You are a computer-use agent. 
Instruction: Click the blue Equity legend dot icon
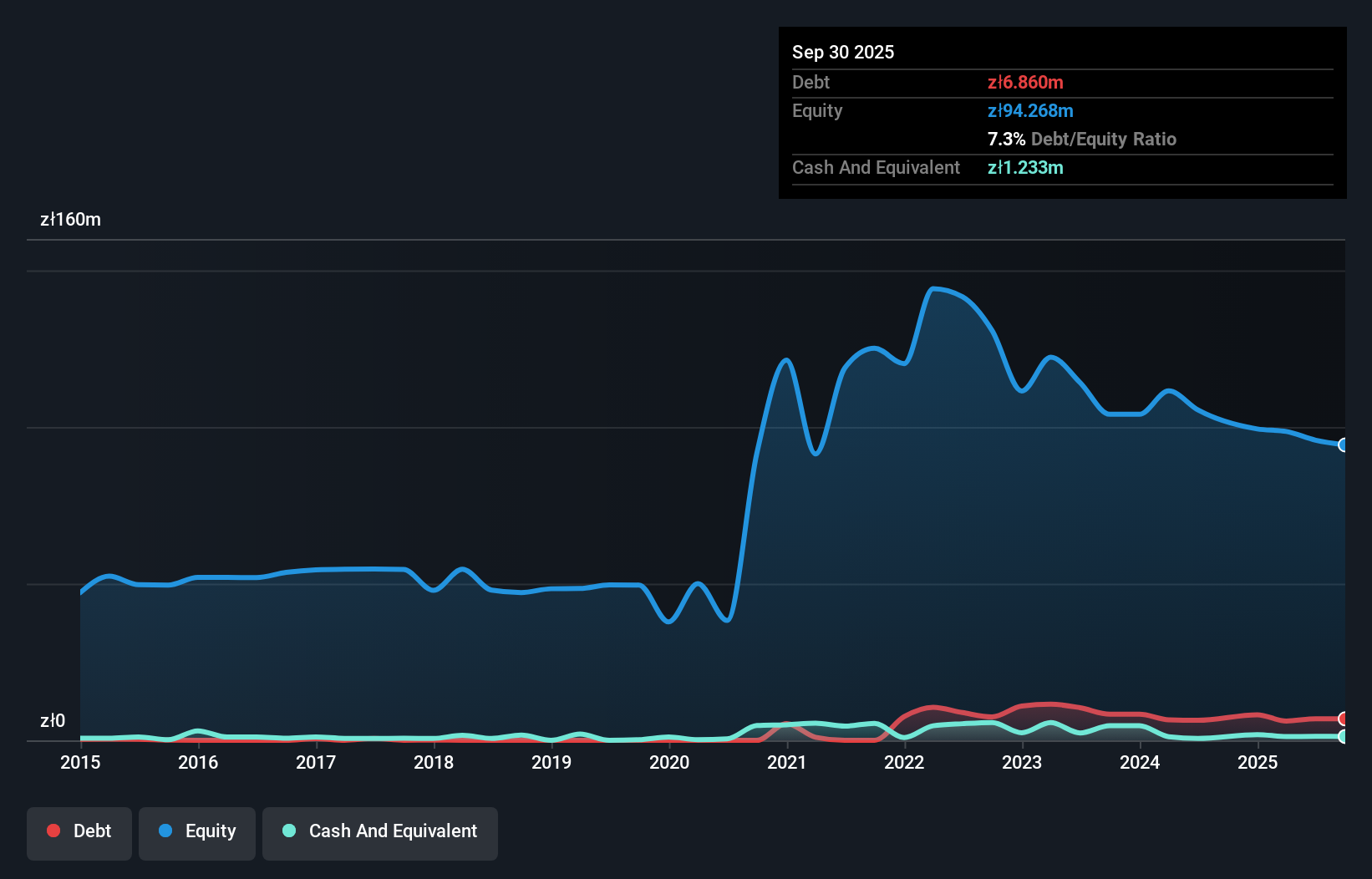tap(166, 831)
